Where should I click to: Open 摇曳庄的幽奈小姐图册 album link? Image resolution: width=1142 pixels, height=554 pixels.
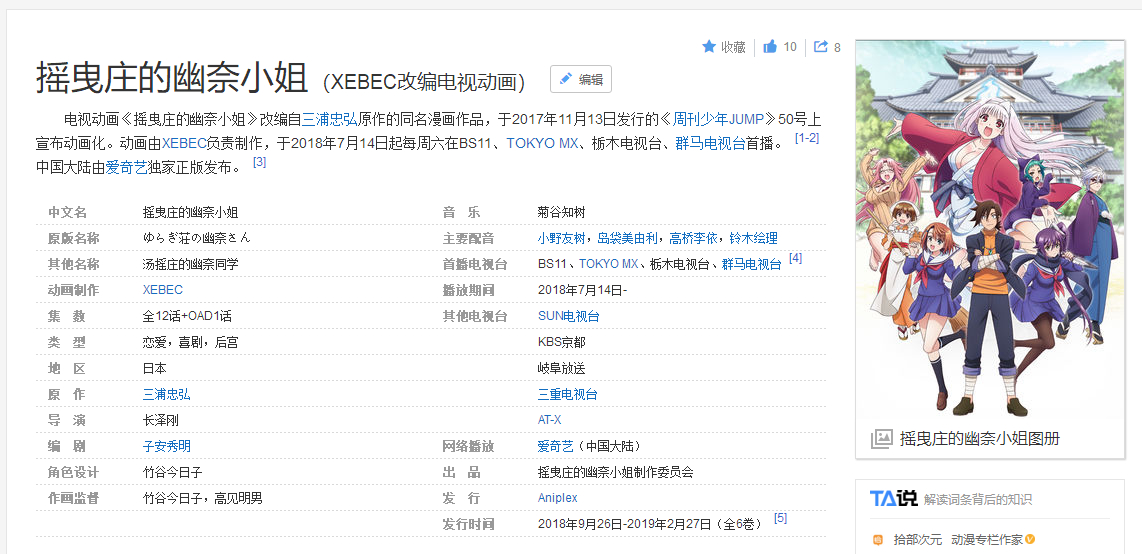(980, 438)
